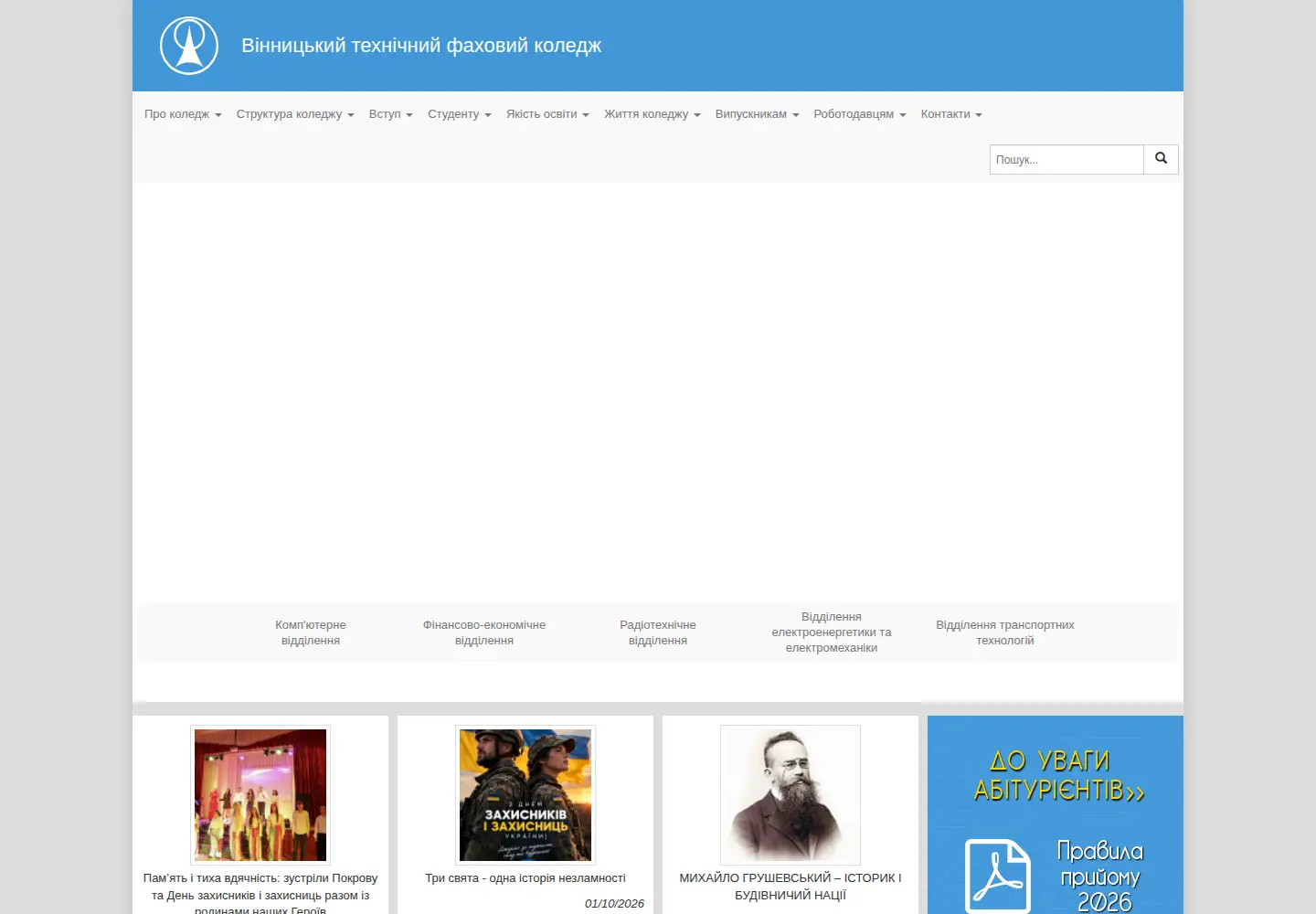This screenshot has height=914, width=1316.
Task: Open the Роботодавцям menu
Action: 860,114
